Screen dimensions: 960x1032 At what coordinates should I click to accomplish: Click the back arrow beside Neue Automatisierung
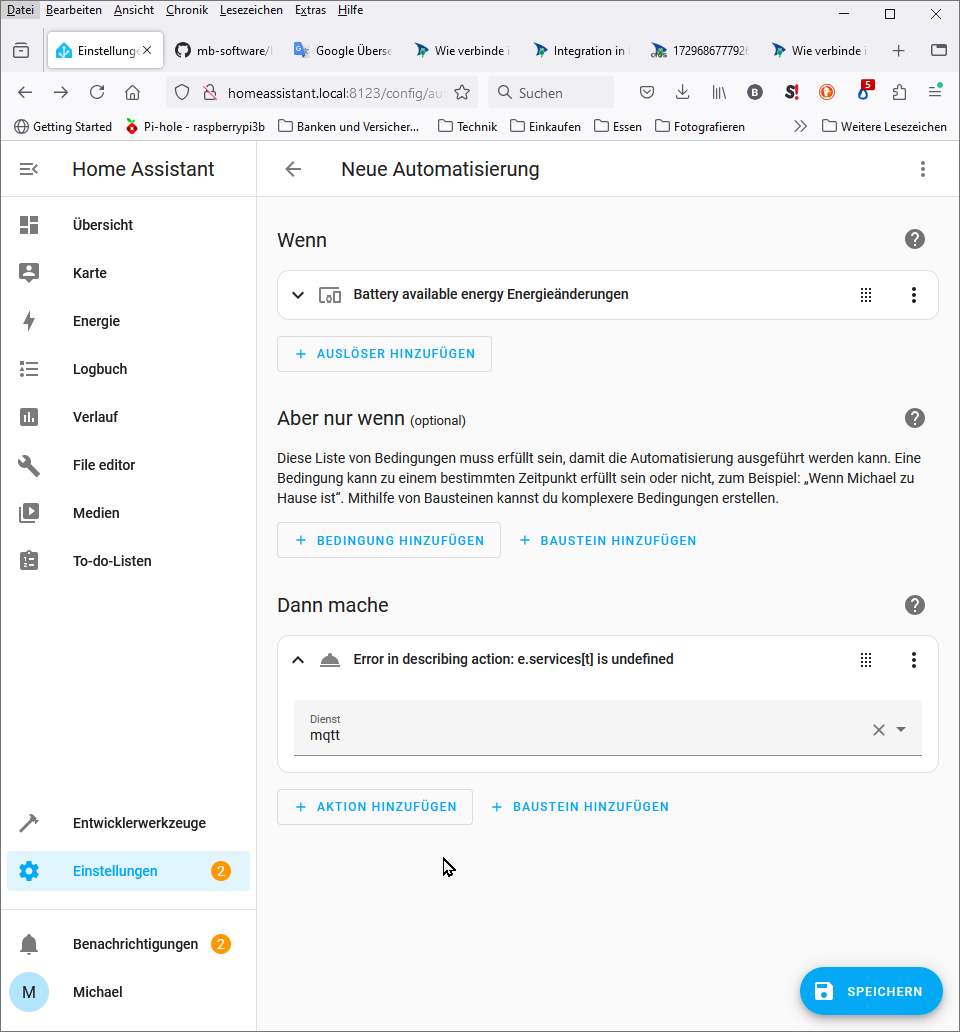[293, 169]
